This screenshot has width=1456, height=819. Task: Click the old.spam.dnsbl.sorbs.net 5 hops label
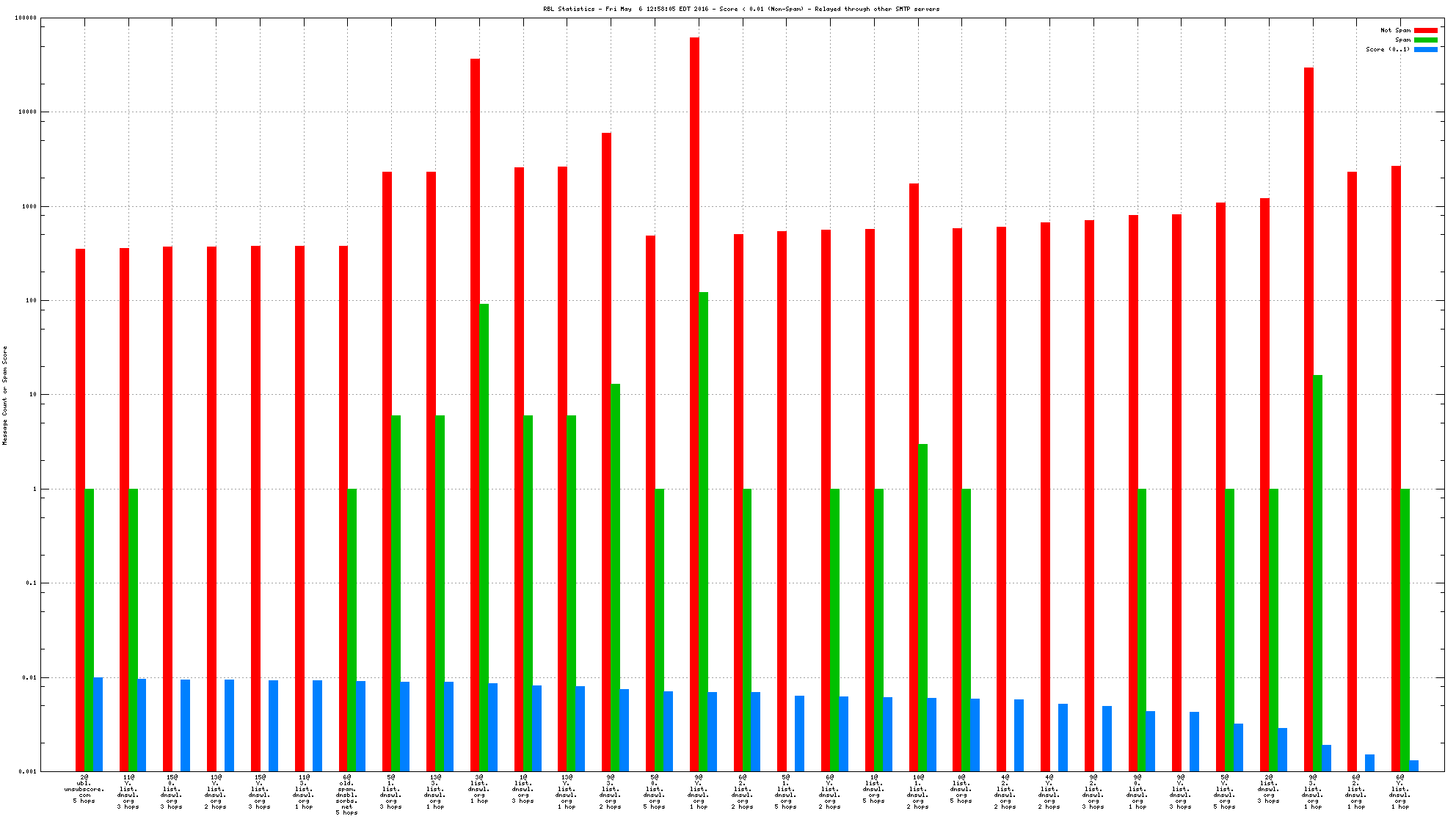tap(346, 794)
